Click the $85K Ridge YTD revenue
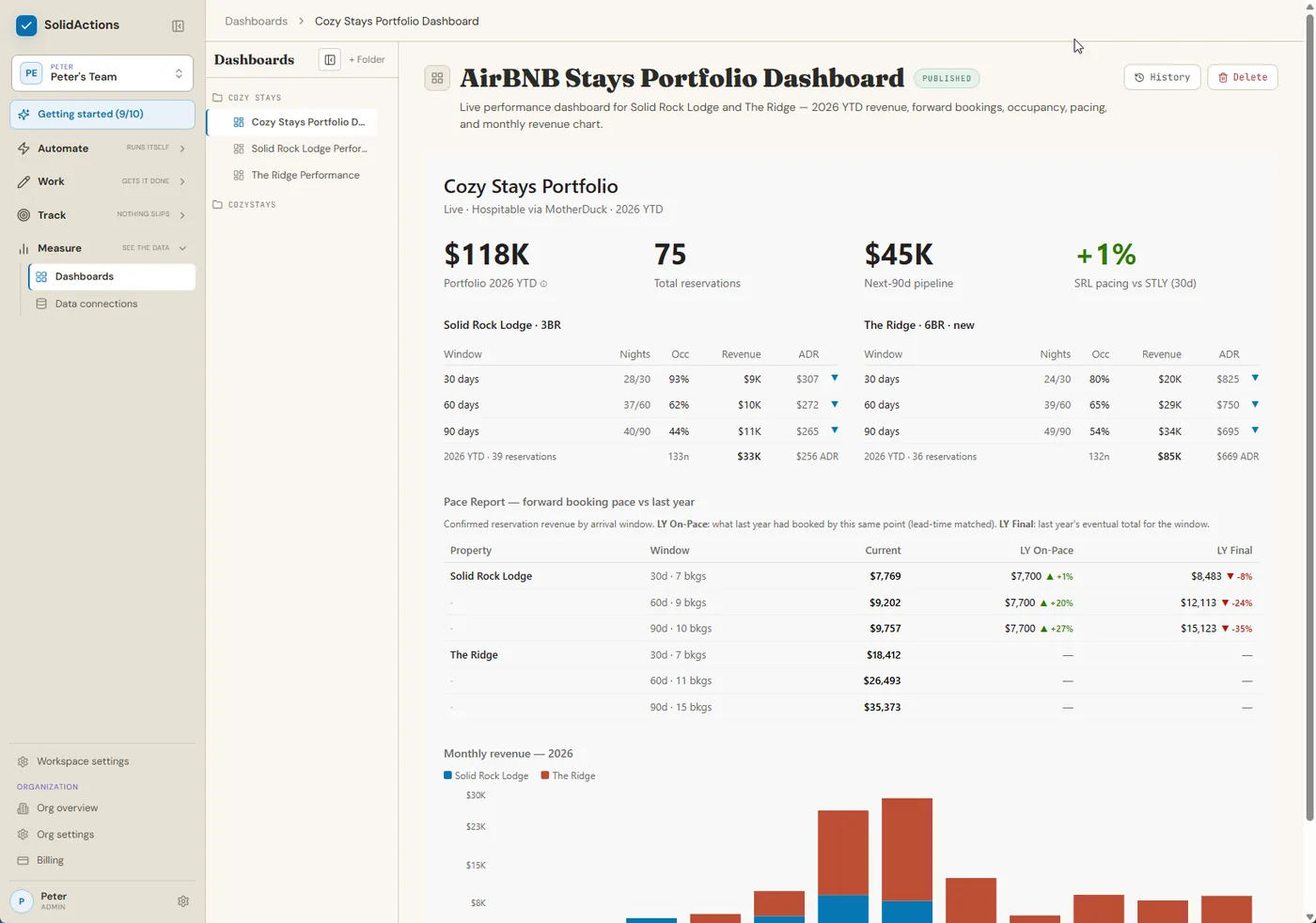Screen dimensions: 1316x923 coord(1169,457)
